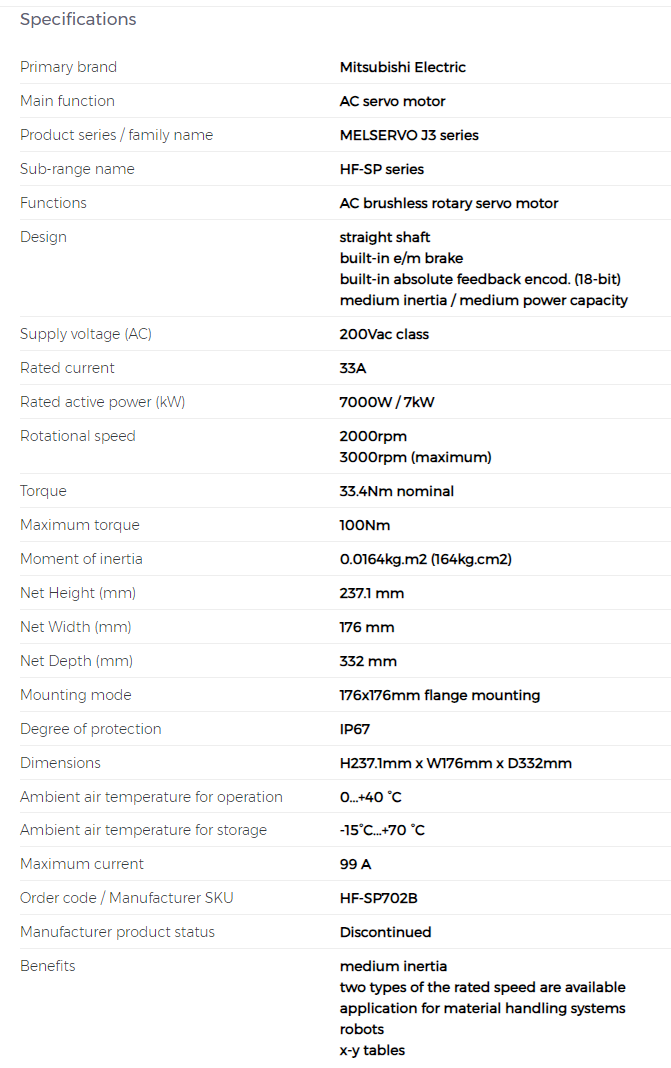671x1068 pixels.
Task: Click the built-in e/m brake line
Action: click(x=401, y=258)
